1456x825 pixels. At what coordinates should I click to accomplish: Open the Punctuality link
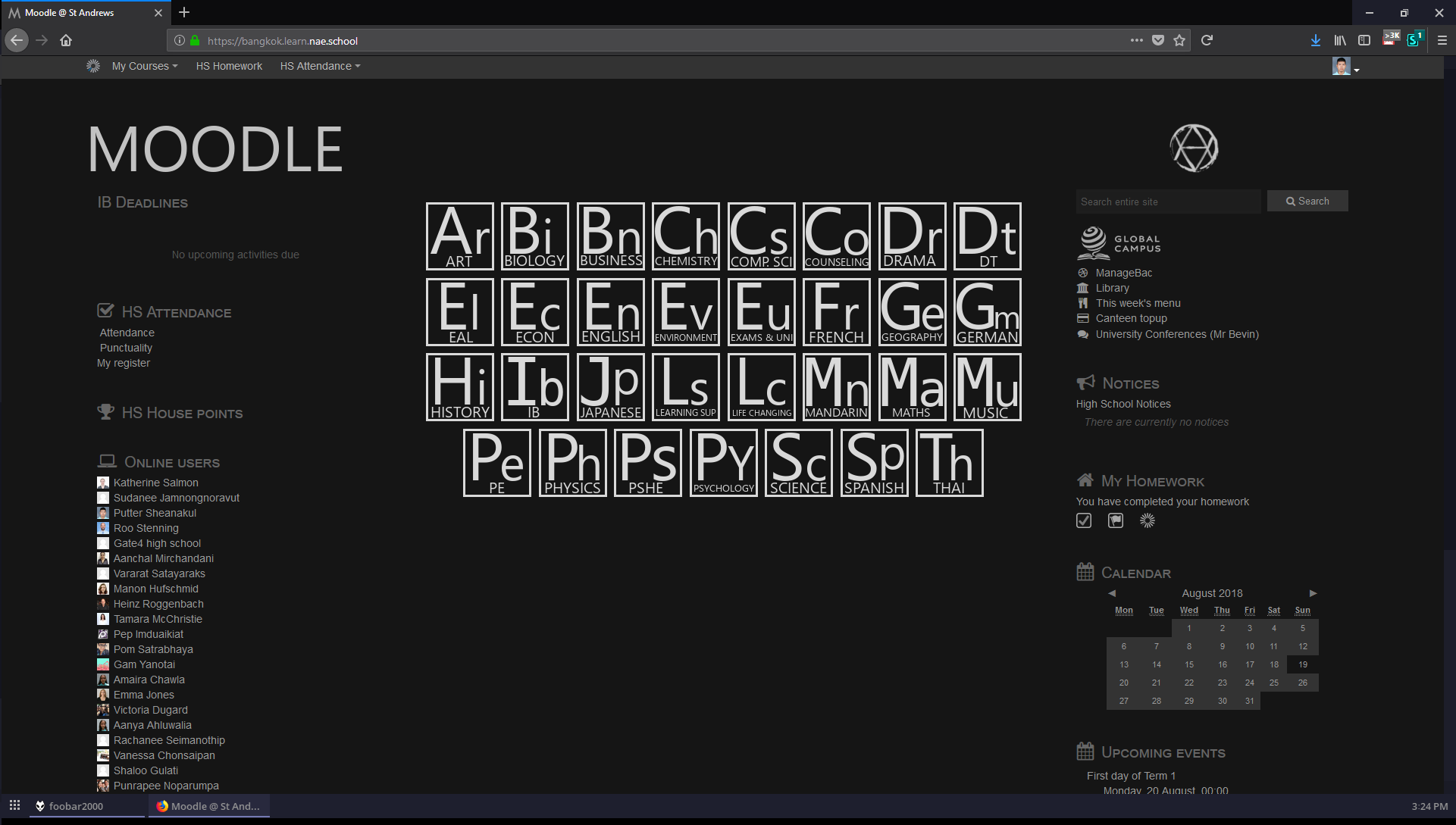click(x=126, y=347)
